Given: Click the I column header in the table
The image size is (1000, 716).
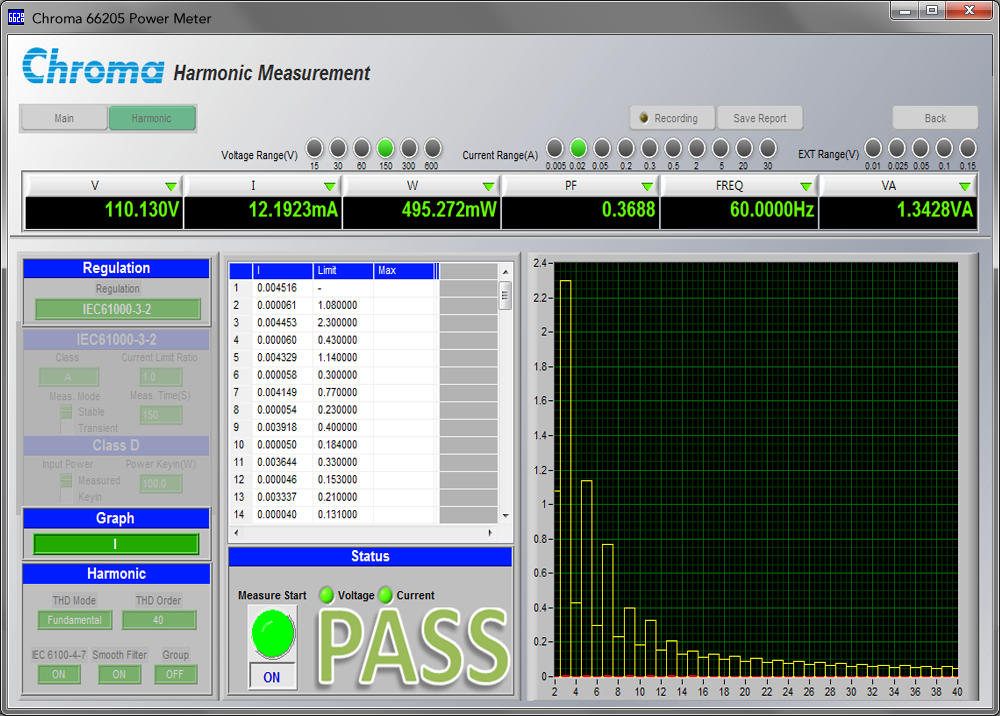Looking at the screenshot, I should pos(283,270).
